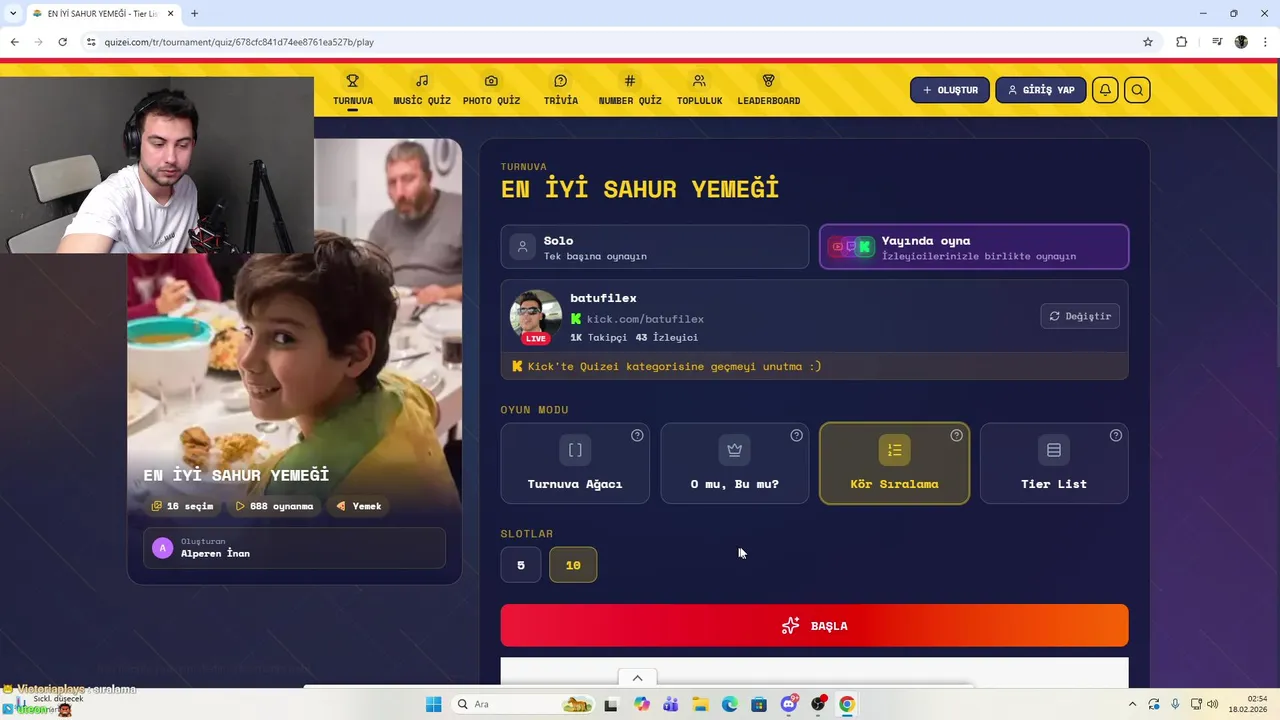This screenshot has width=1280, height=720.
Task: Open Topluluk community page
Action: point(699,90)
